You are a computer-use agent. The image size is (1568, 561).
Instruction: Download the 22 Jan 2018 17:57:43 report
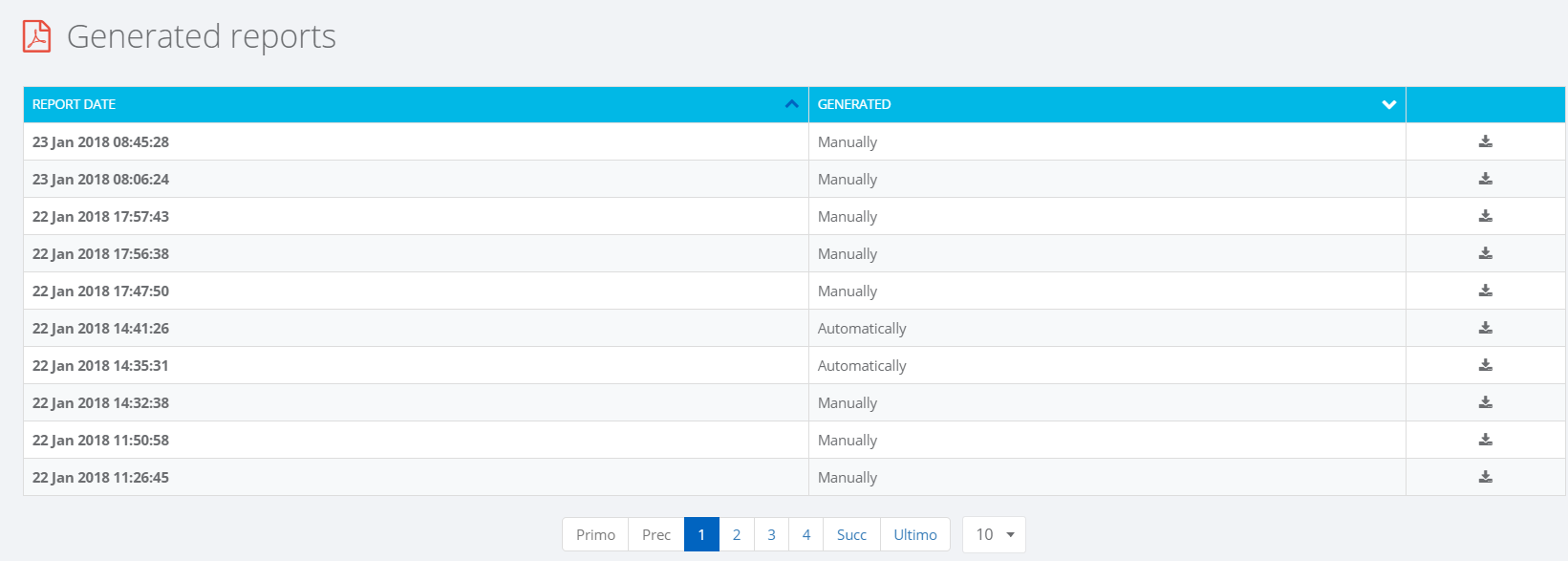pos(1485,216)
